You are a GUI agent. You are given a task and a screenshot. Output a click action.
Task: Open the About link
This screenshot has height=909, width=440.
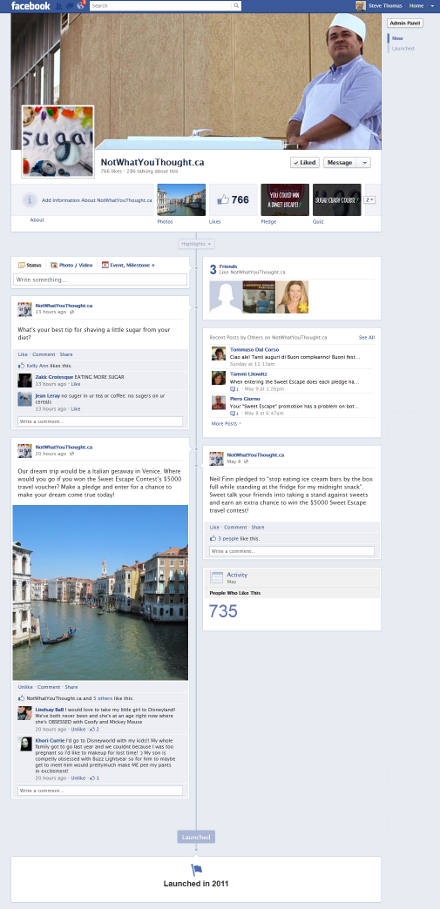tap(37, 220)
